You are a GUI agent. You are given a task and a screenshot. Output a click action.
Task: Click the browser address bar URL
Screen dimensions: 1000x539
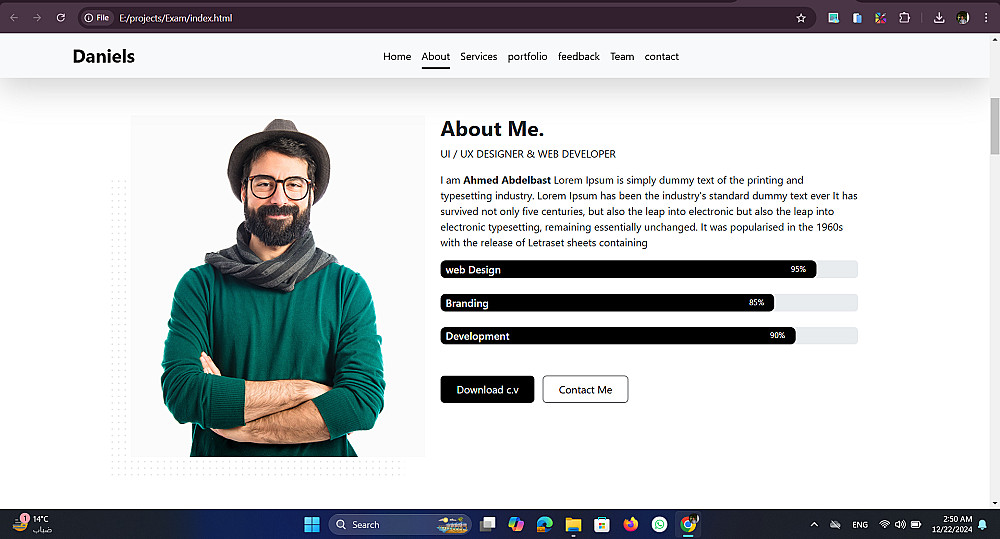[176, 18]
